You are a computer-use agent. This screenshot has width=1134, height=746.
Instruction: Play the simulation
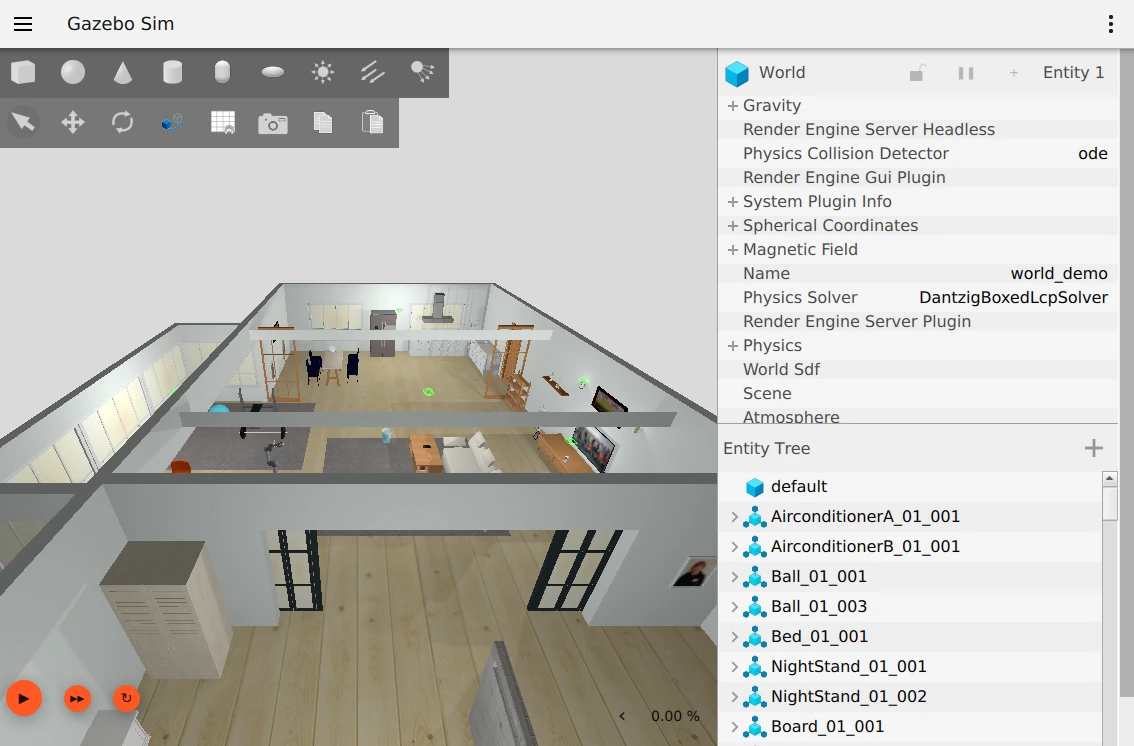coord(24,698)
